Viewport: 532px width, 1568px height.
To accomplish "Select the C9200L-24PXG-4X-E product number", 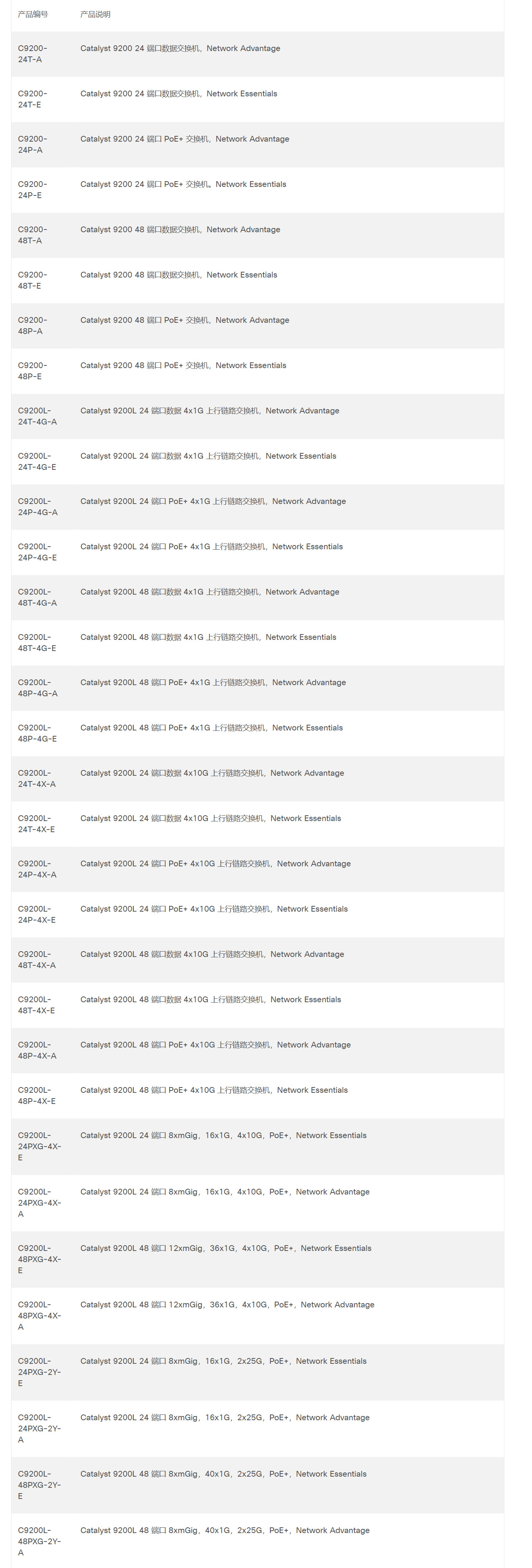I will click(x=40, y=1146).
